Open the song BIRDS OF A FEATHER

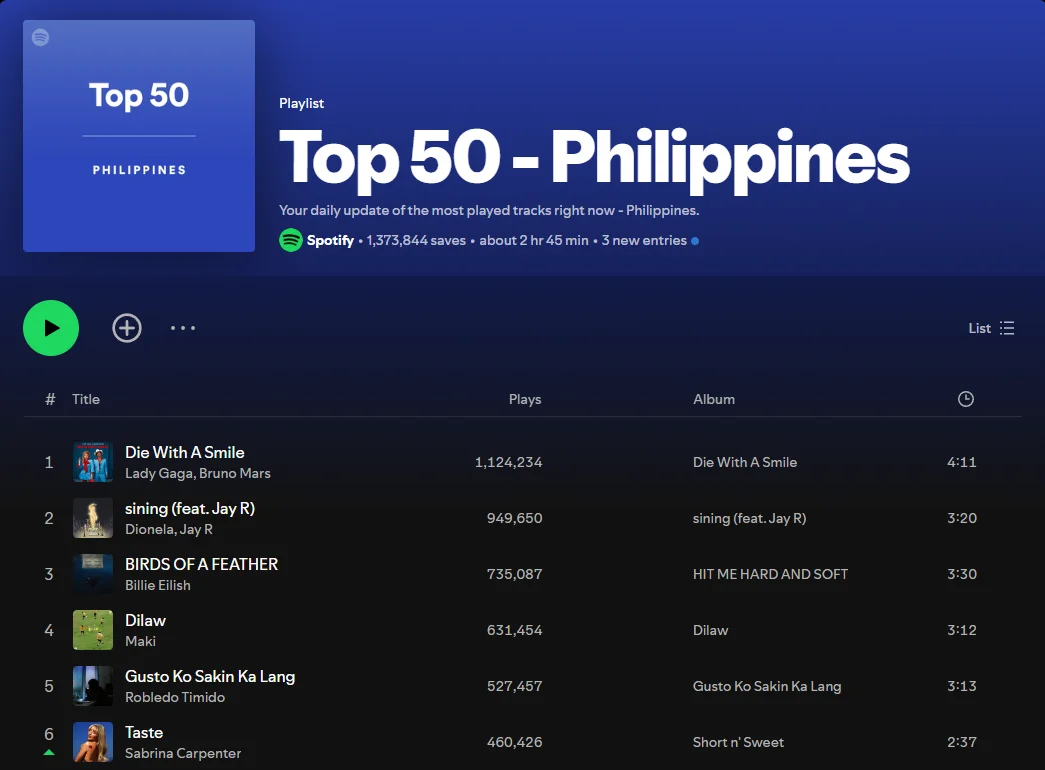tap(201, 564)
